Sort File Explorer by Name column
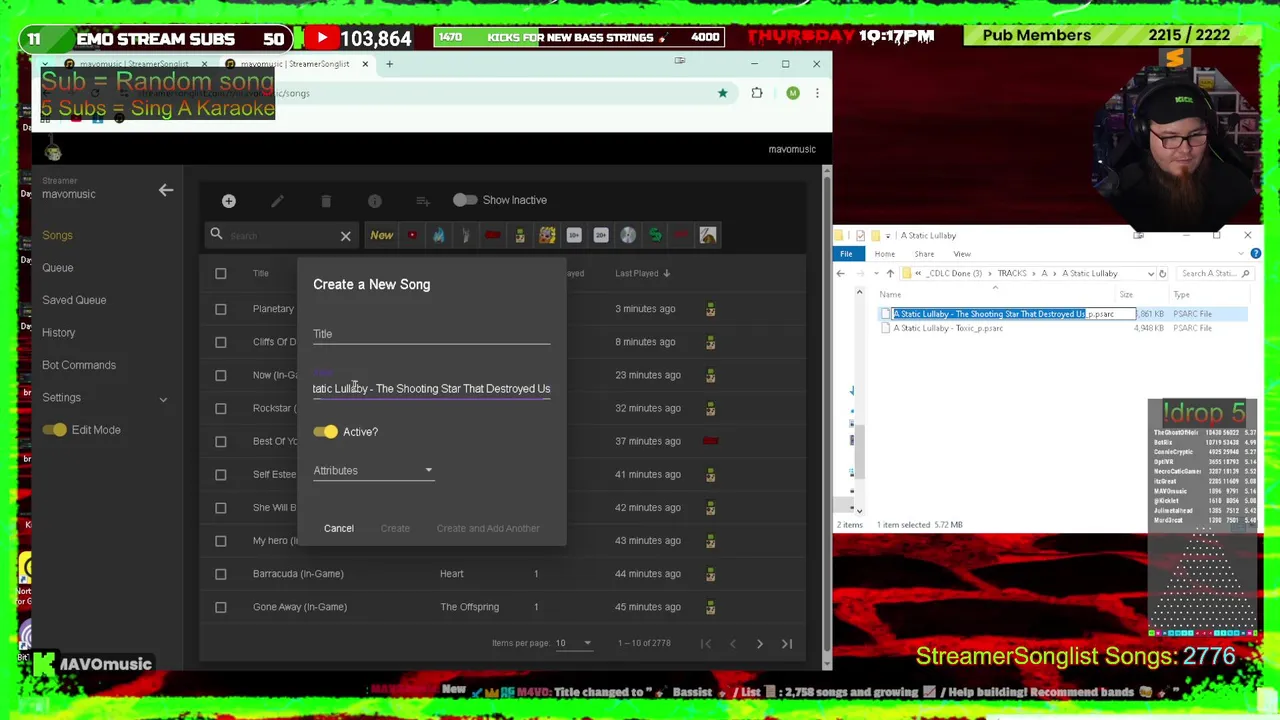Screen dimensions: 1280x720 pos(890,295)
